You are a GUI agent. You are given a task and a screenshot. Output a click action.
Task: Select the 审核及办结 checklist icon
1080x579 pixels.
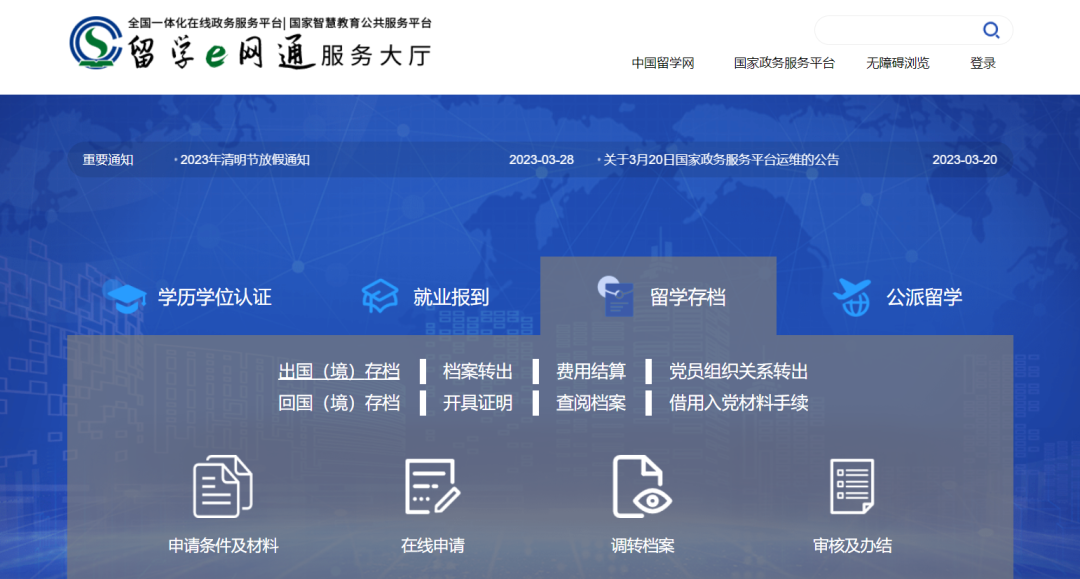tap(852, 487)
